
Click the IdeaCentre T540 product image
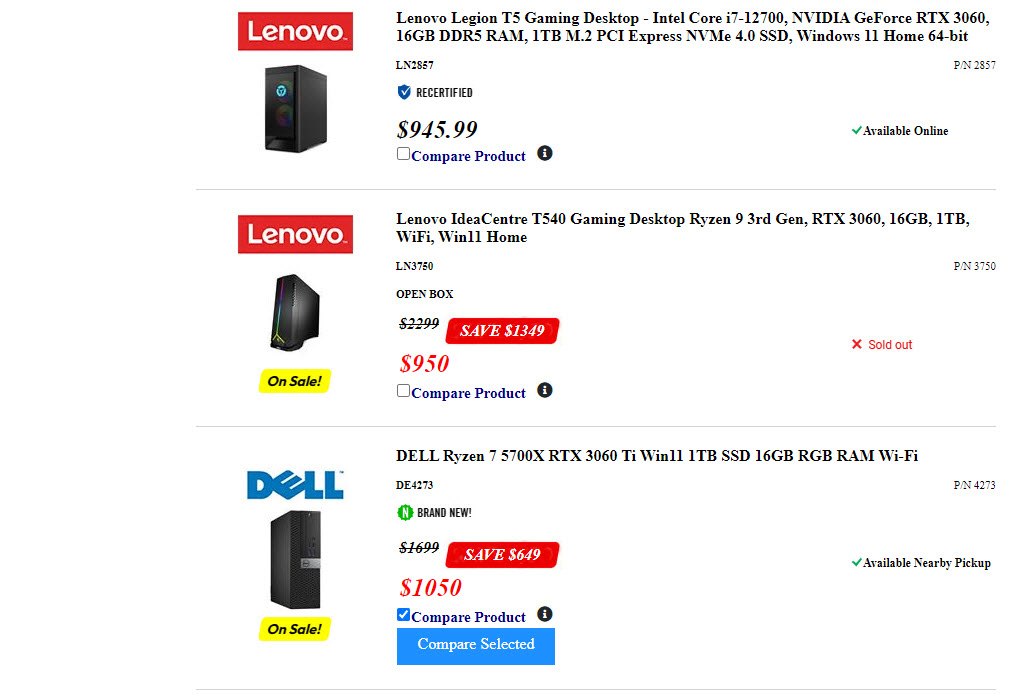click(295, 312)
